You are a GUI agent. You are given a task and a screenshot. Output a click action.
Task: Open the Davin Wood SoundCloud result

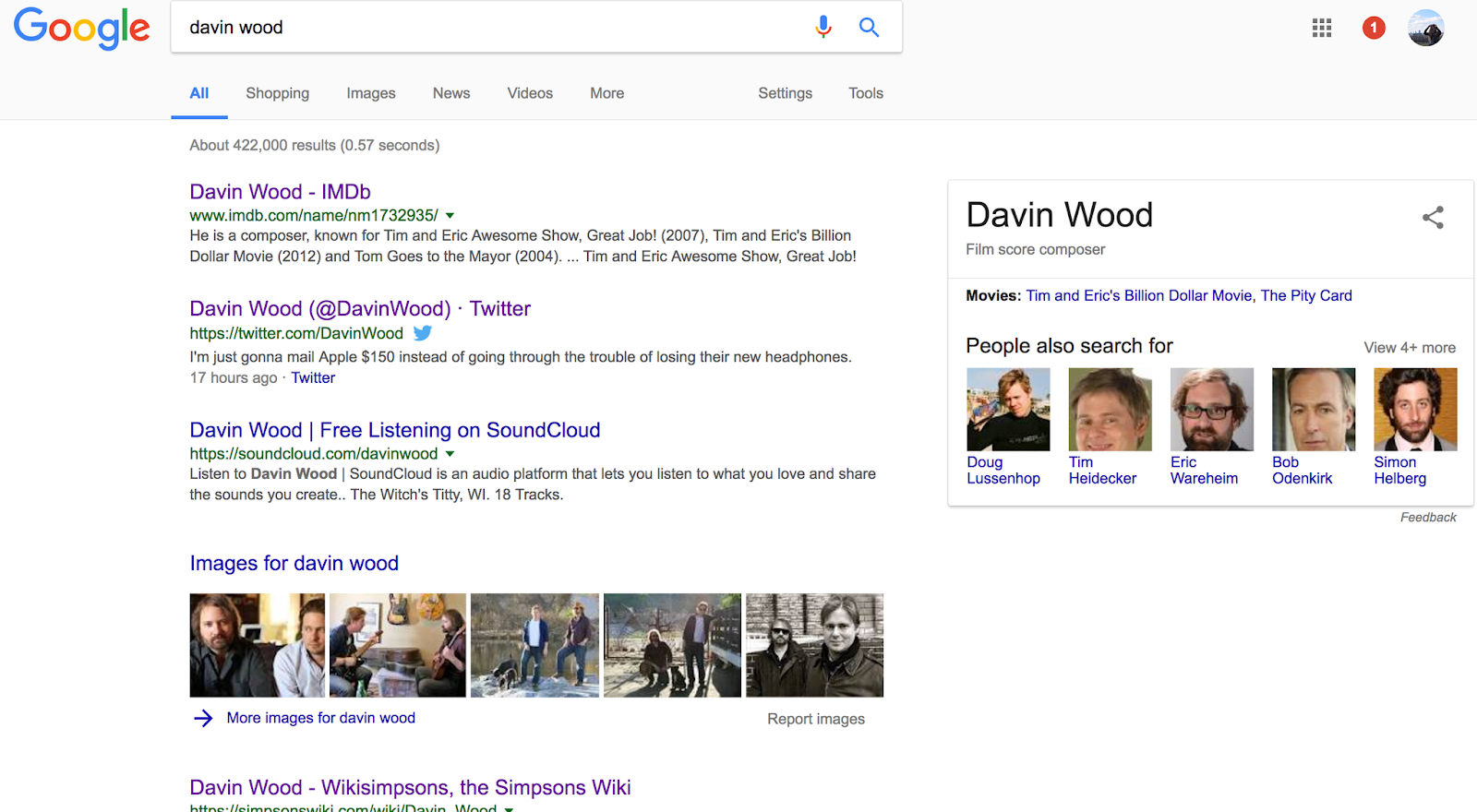[x=395, y=430]
